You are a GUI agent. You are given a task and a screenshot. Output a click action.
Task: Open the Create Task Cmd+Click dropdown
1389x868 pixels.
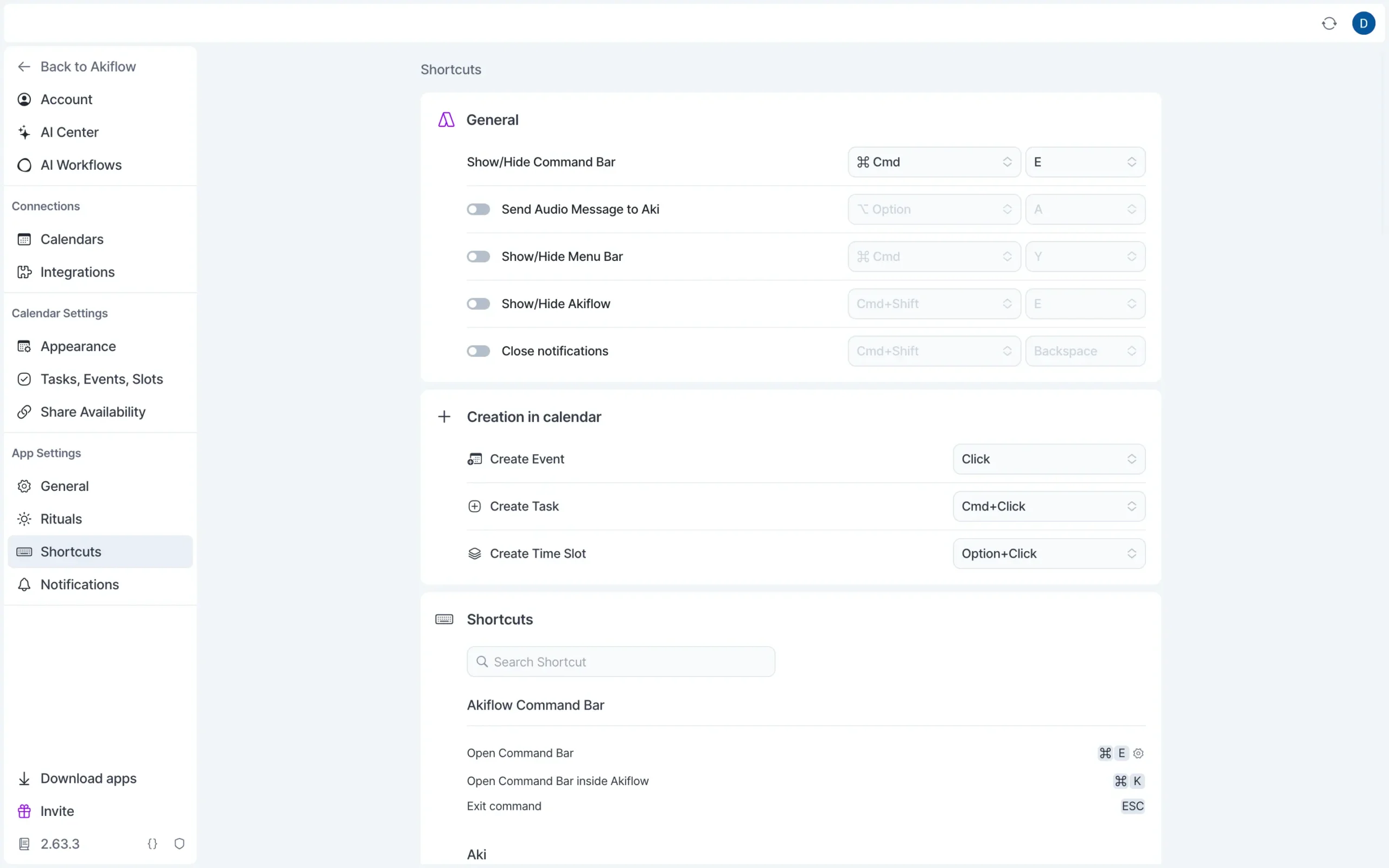[x=1049, y=506]
